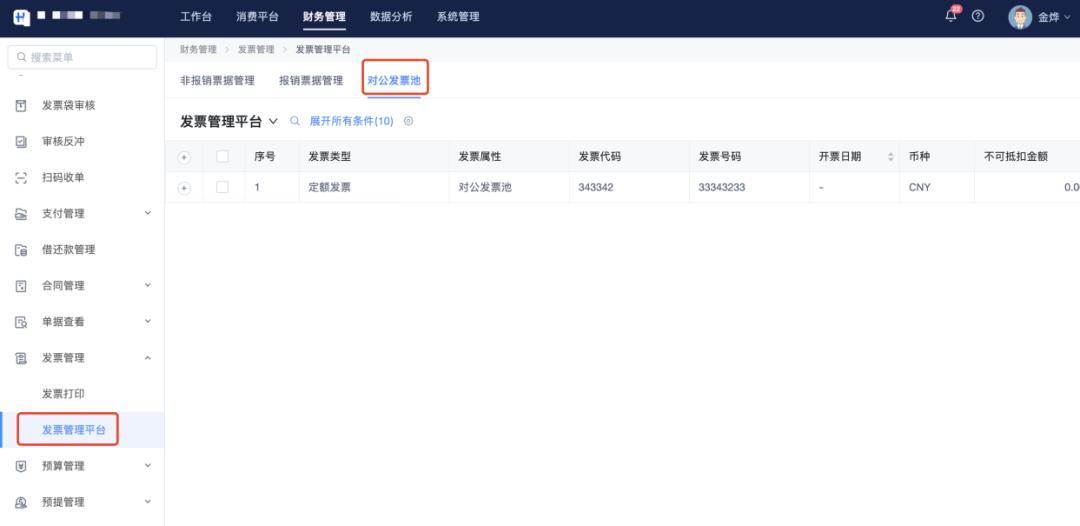
Task: Expand the 支付管理 menu chevron
Action: 147,213
